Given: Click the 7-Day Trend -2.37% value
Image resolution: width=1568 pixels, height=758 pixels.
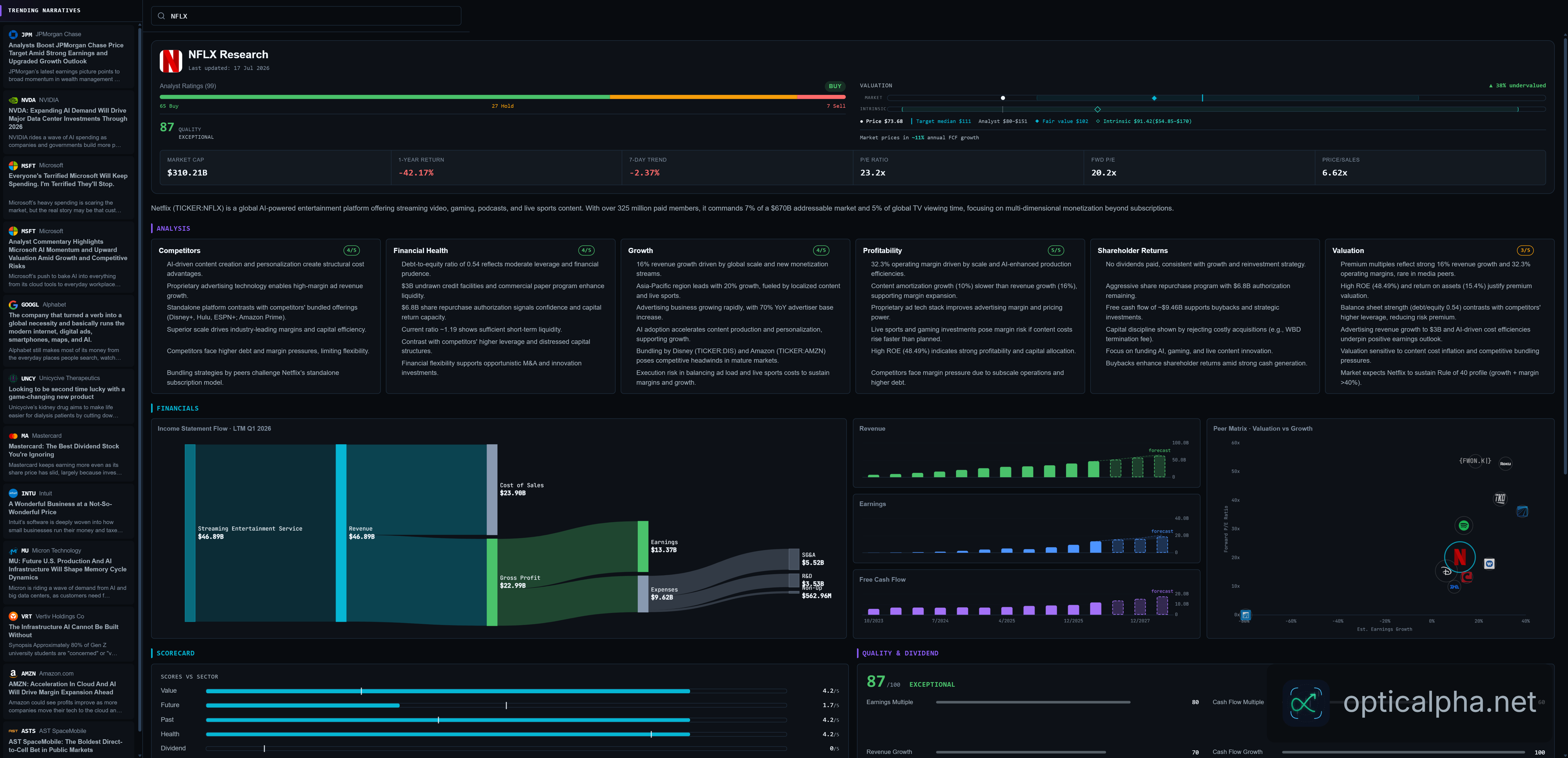Looking at the screenshot, I should click(x=644, y=173).
